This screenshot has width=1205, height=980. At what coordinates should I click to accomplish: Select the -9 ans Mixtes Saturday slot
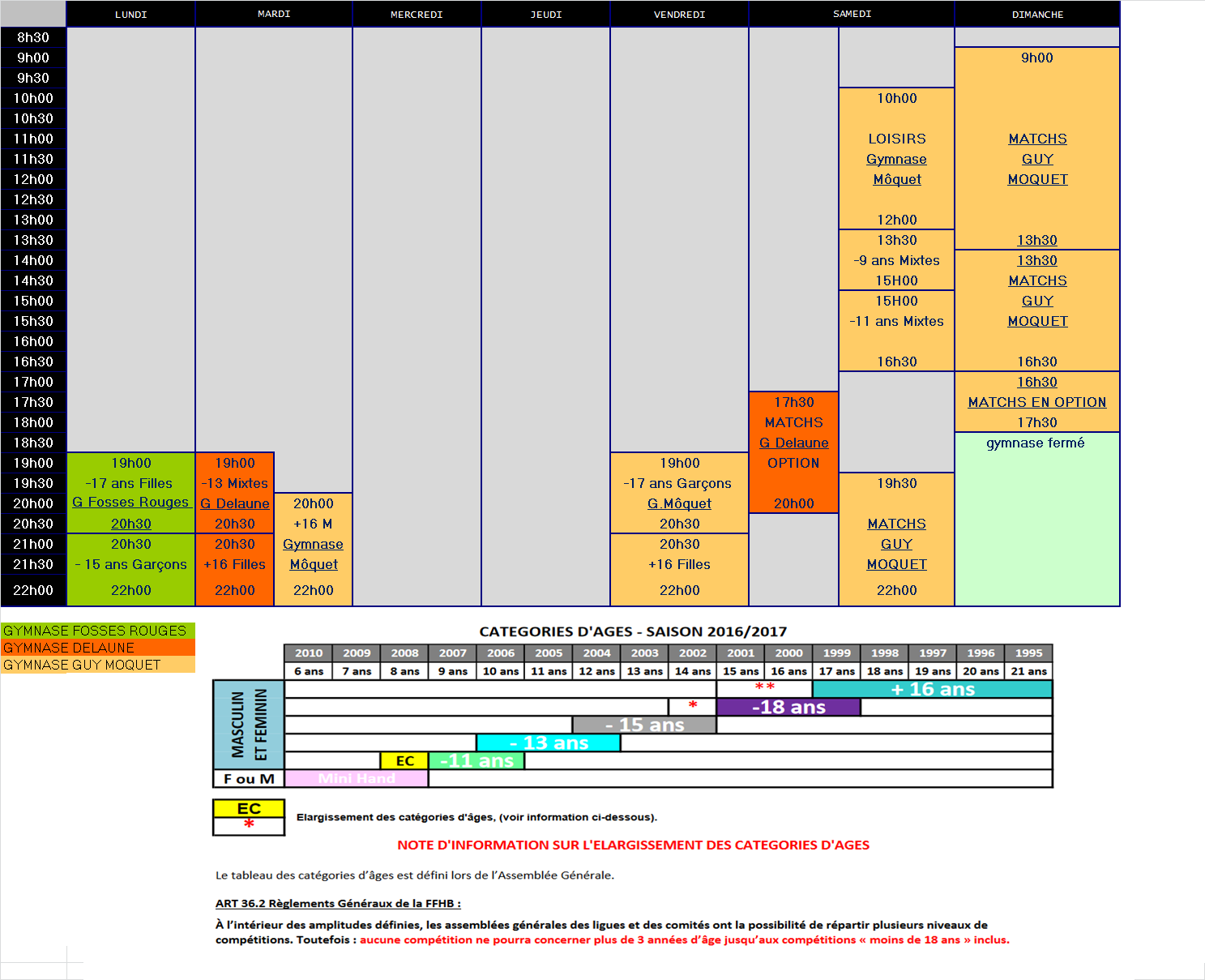(896, 260)
